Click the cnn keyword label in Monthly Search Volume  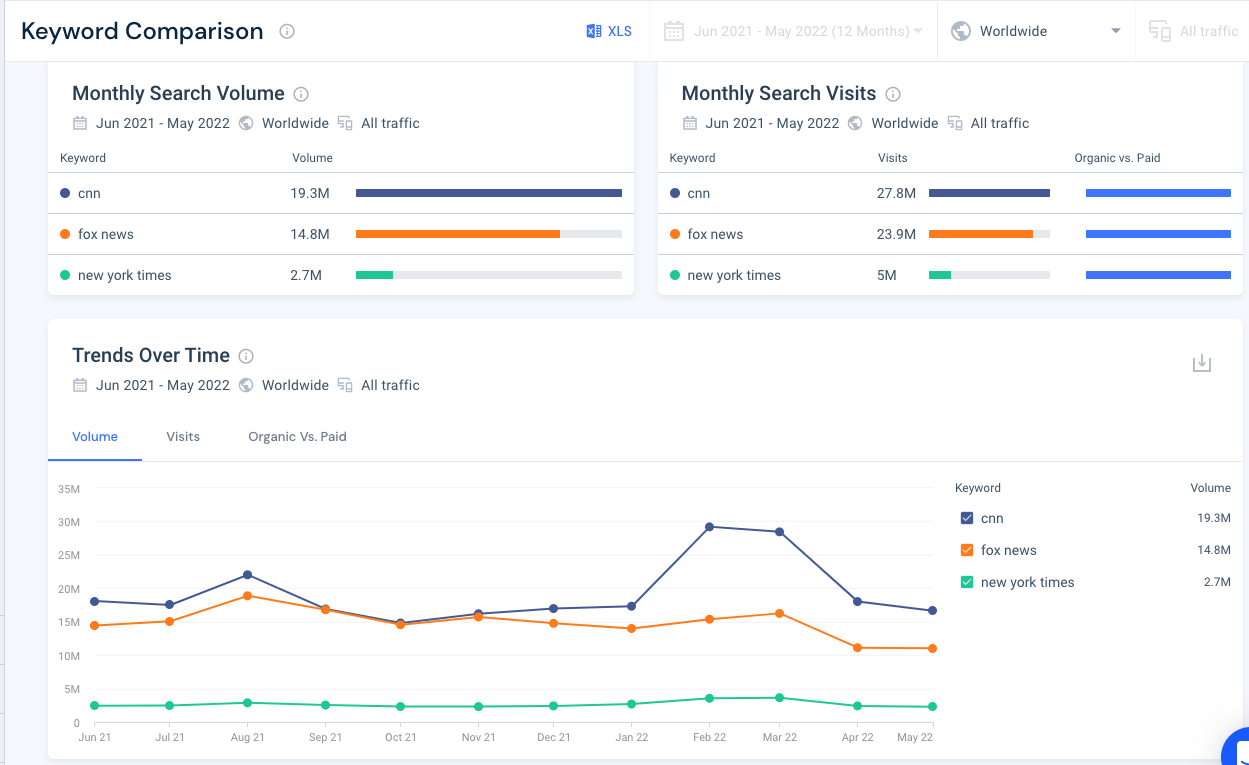tap(91, 193)
